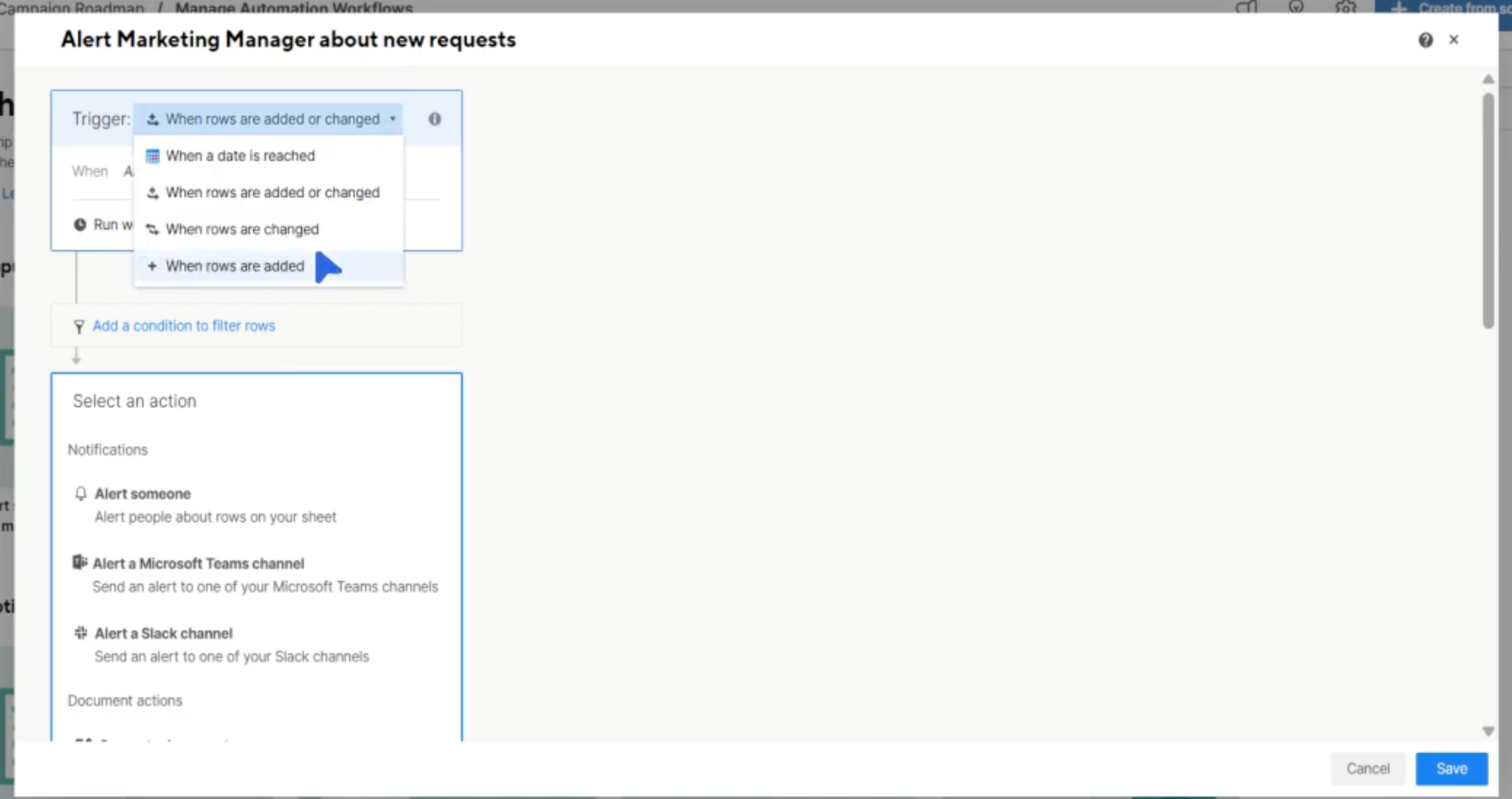Click the bell icon for Alert someone
Viewport: 1512px width, 799px height.
[x=80, y=493]
